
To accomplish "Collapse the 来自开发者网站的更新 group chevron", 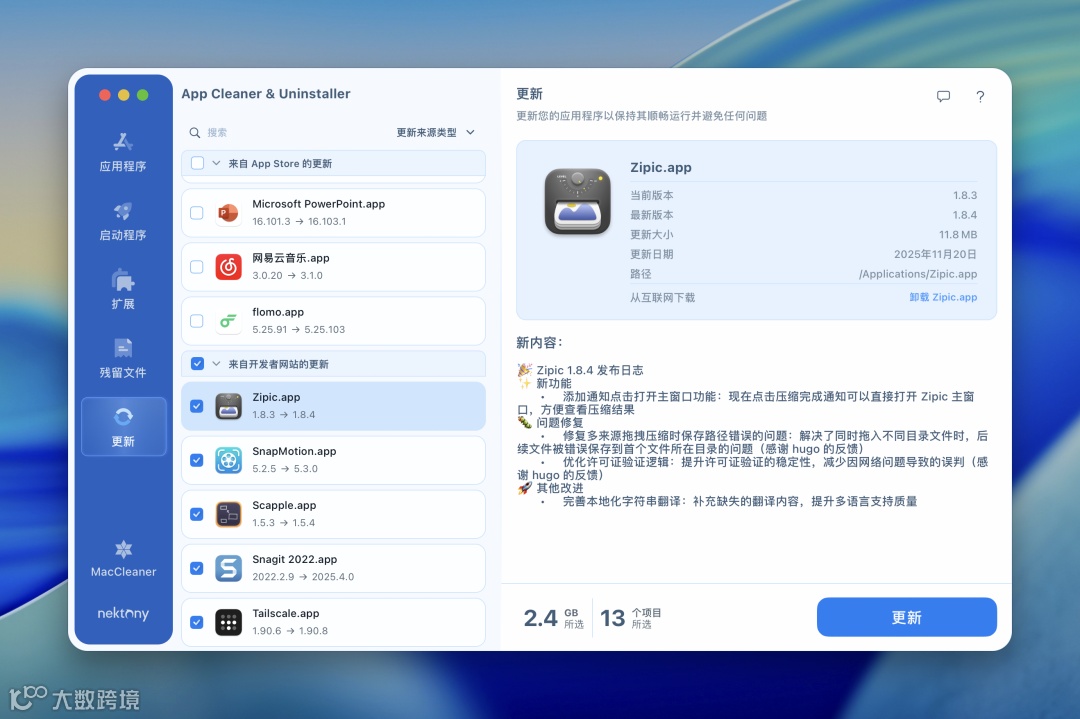I will click(x=216, y=364).
